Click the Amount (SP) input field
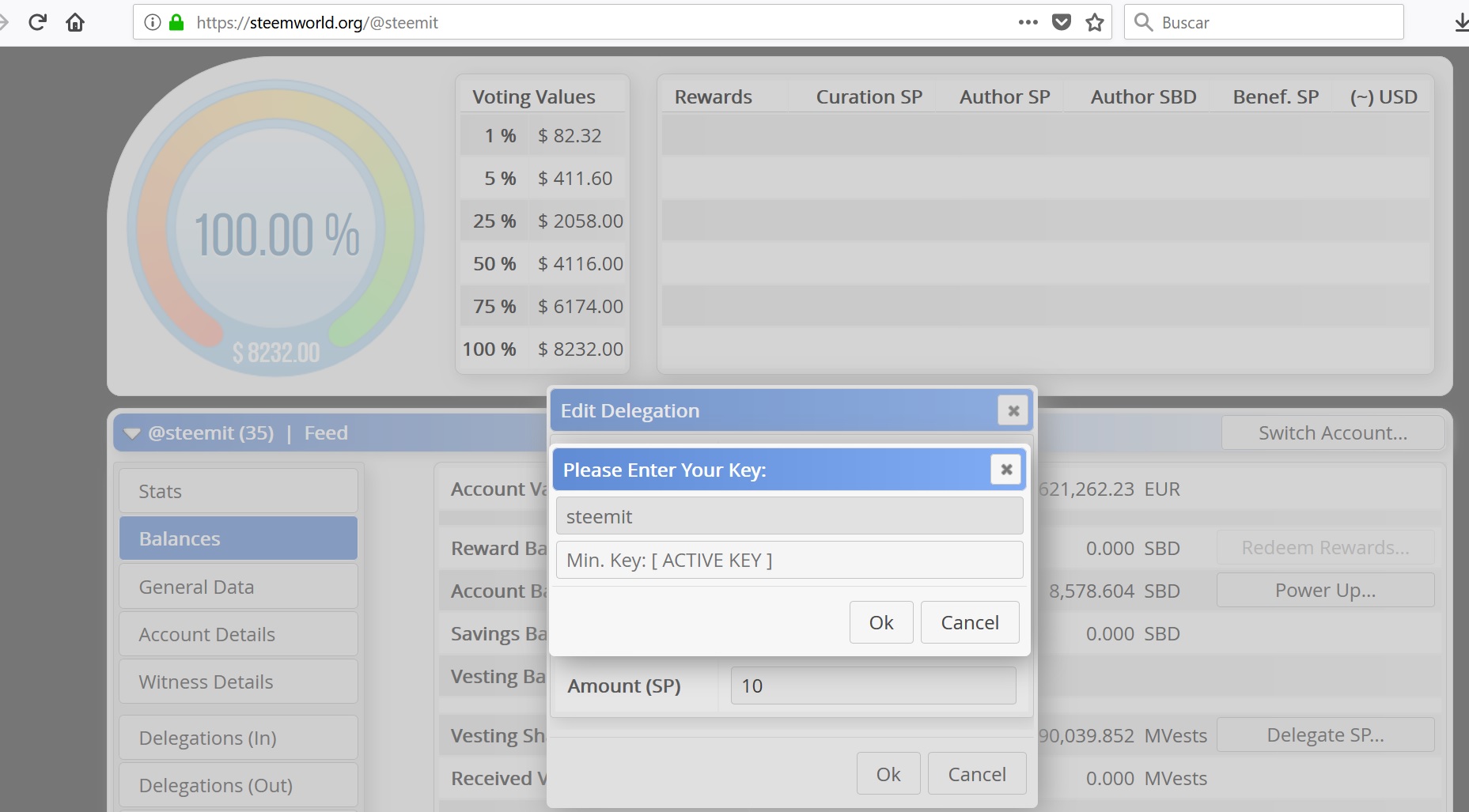The image size is (1469, 812). tap(873, 685)
